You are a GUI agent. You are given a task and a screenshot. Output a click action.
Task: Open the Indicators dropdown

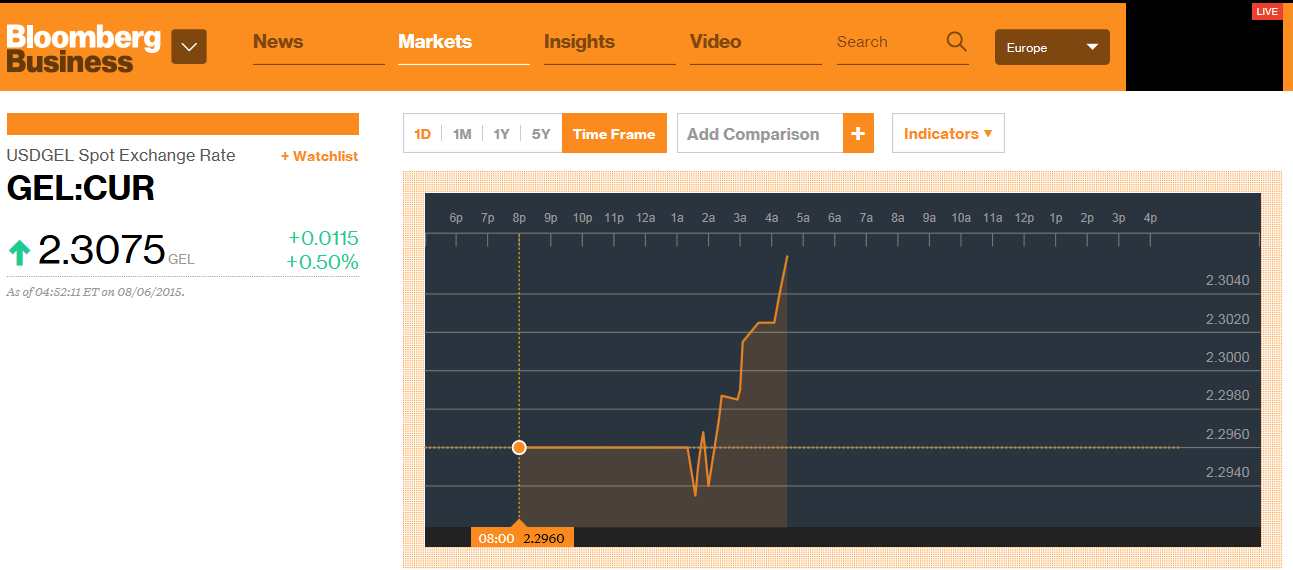click(x=947, y=134)
